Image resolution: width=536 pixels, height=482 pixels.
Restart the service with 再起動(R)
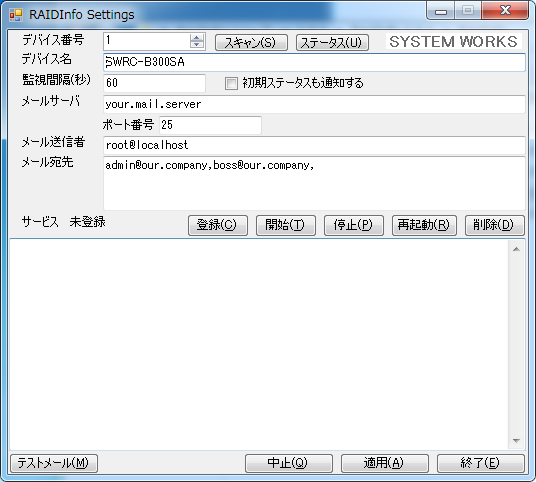pyautogui.click(x=424, y=225)
